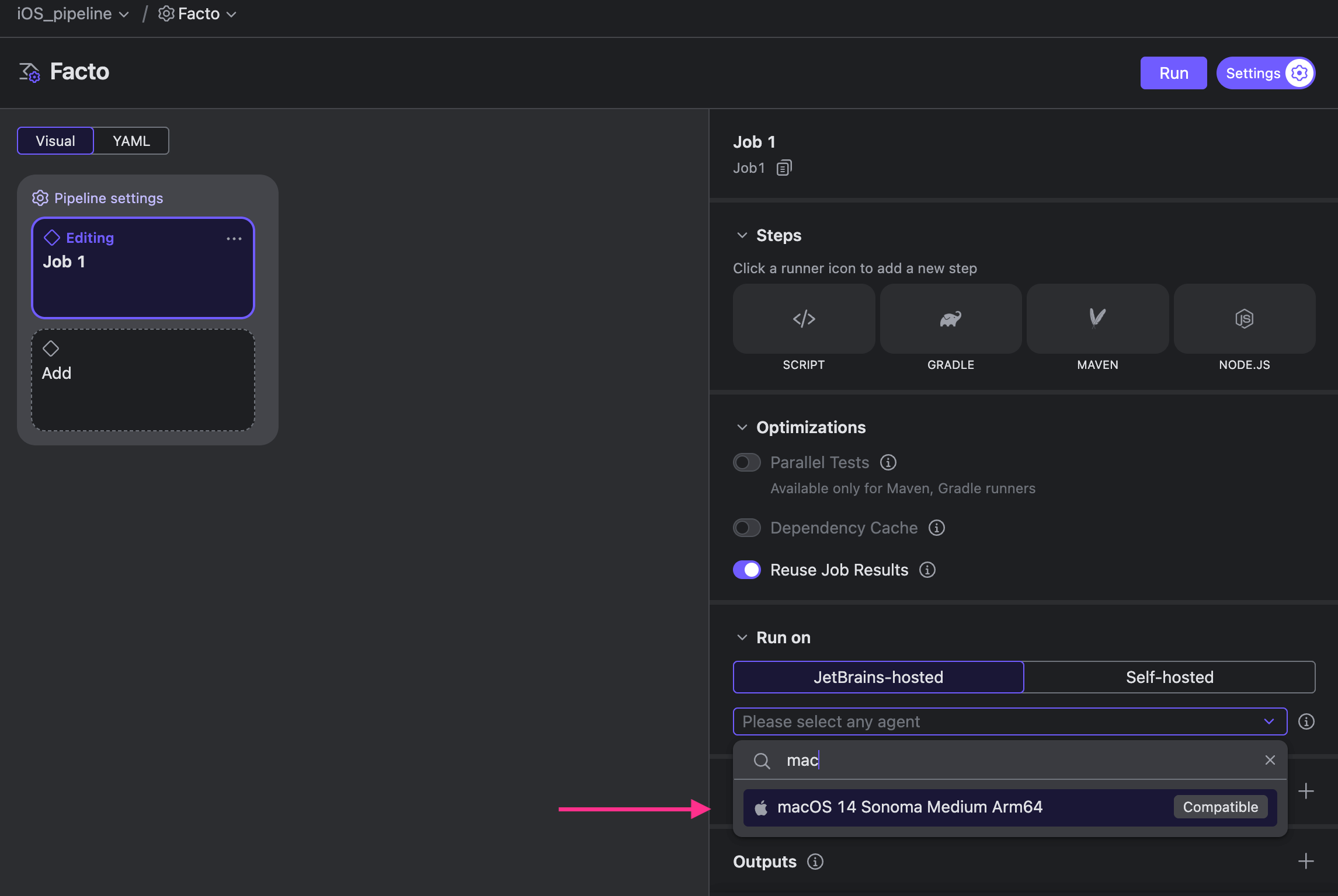Disable Reuse Job Results switch
The width and height of the screenshot is (1338, 896).
[x=747, y=570]
